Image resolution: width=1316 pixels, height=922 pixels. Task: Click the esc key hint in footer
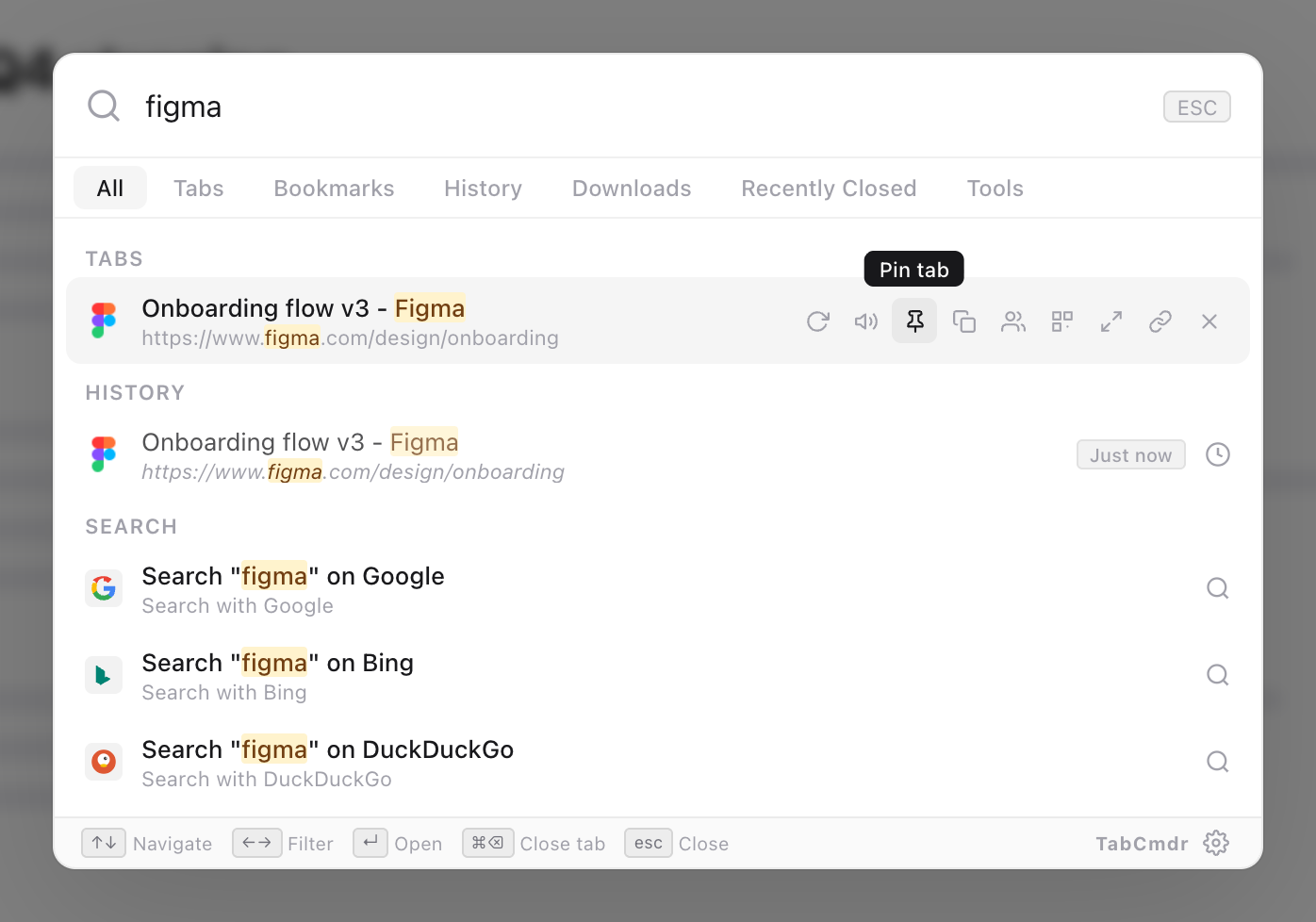(x=649, y=843)
